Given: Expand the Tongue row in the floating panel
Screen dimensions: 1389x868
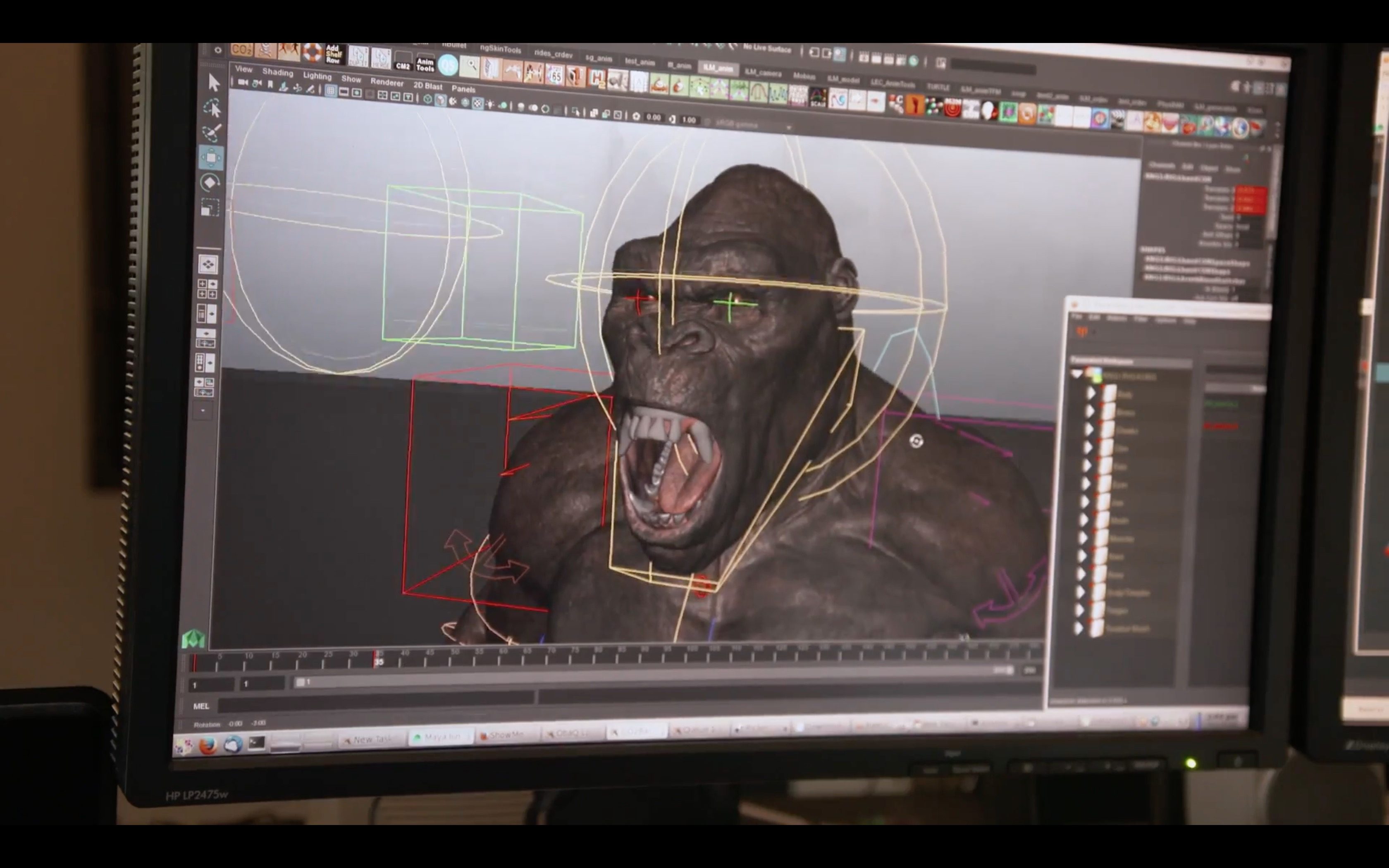Looking at the screenshot, I should click(x=1080, y=610).
